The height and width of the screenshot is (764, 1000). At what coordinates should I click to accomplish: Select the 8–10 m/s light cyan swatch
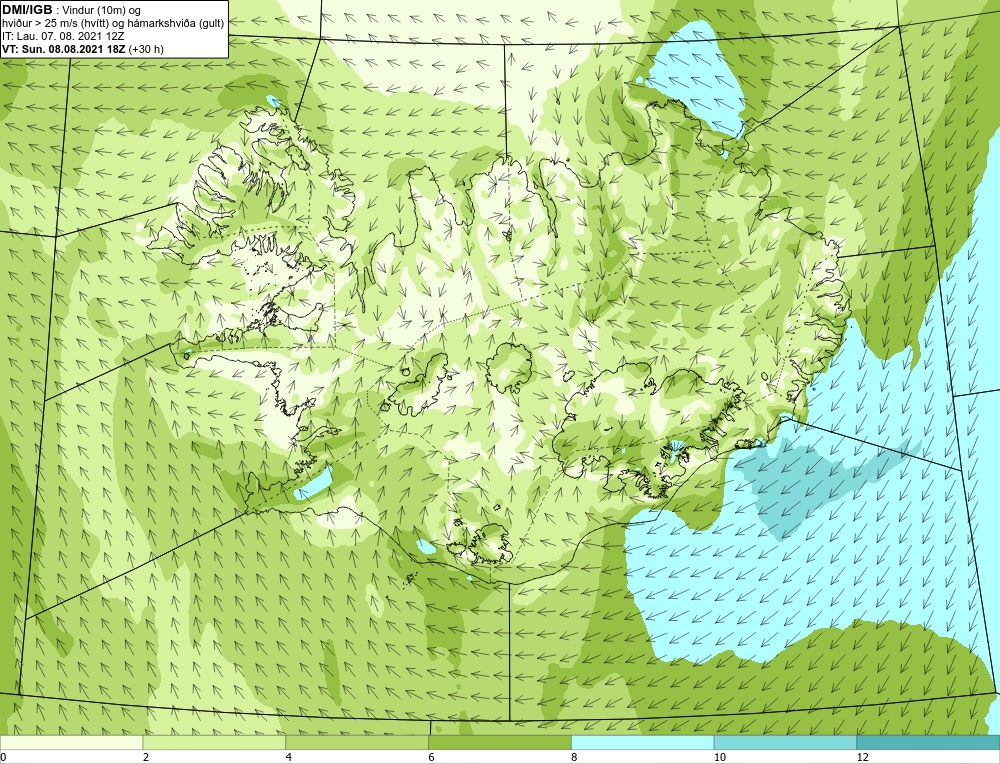click(643, 742)
